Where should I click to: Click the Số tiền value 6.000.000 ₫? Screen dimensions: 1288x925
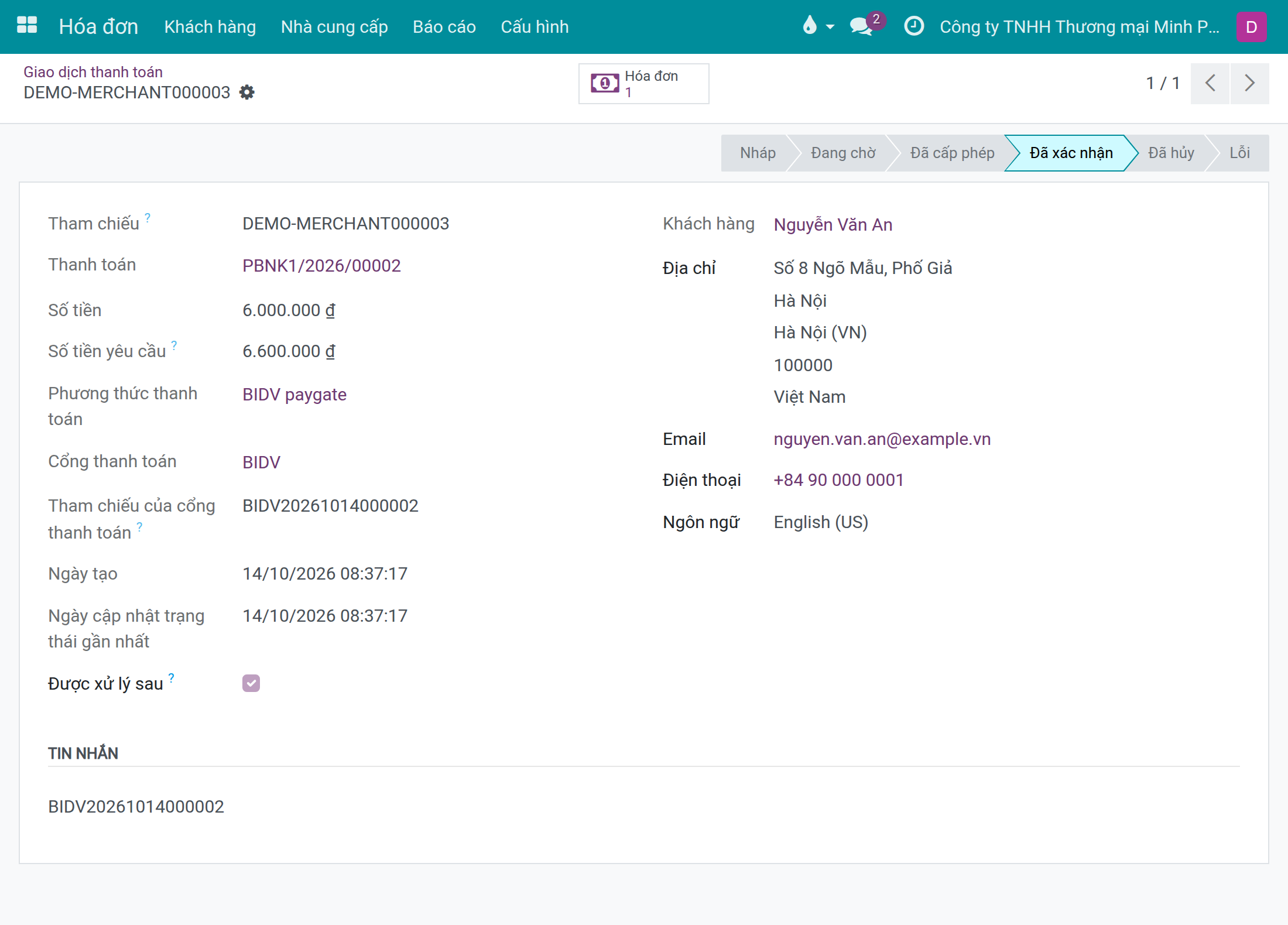coord(289,310)
